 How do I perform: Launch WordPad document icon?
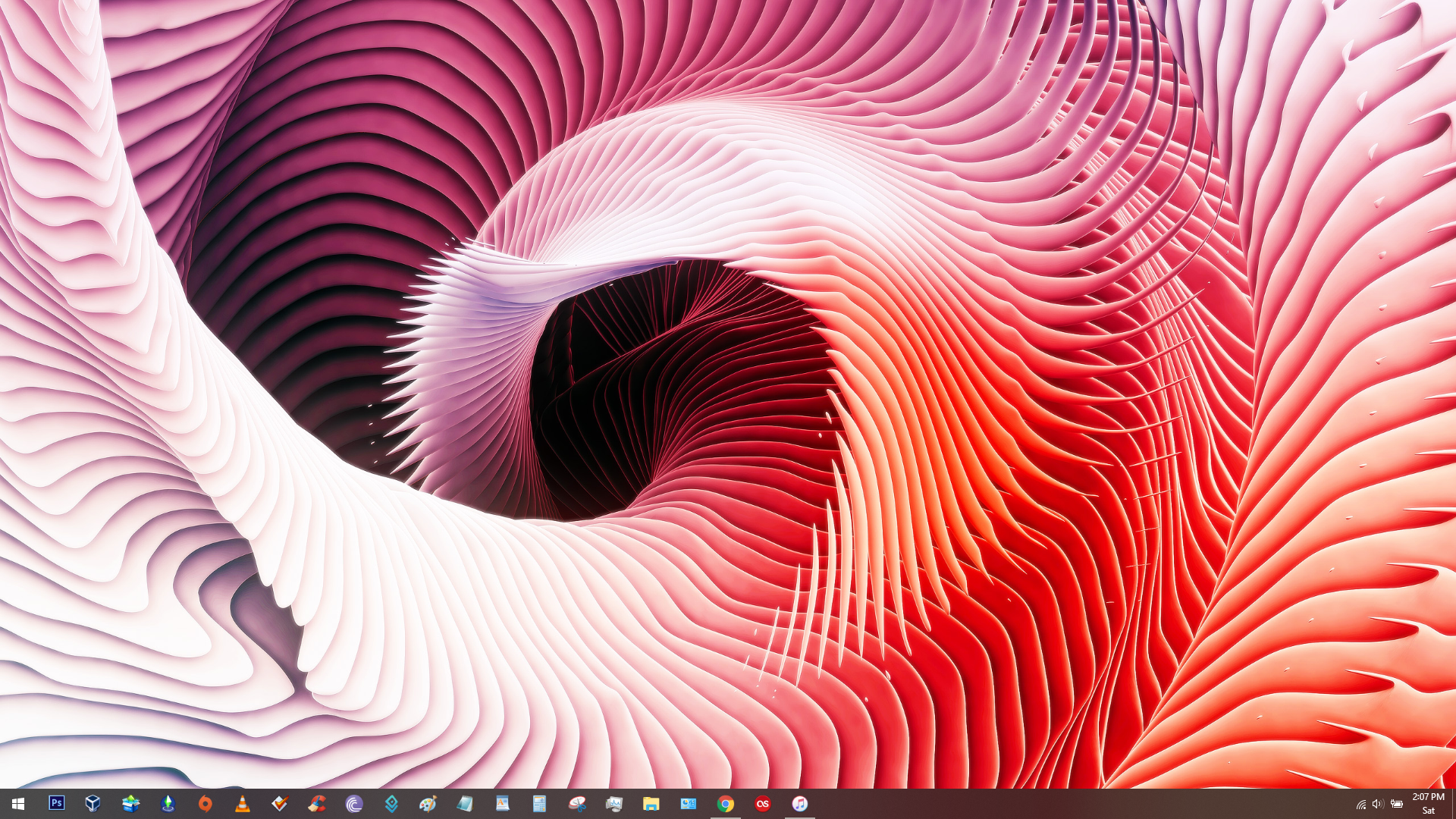point(502,803)
